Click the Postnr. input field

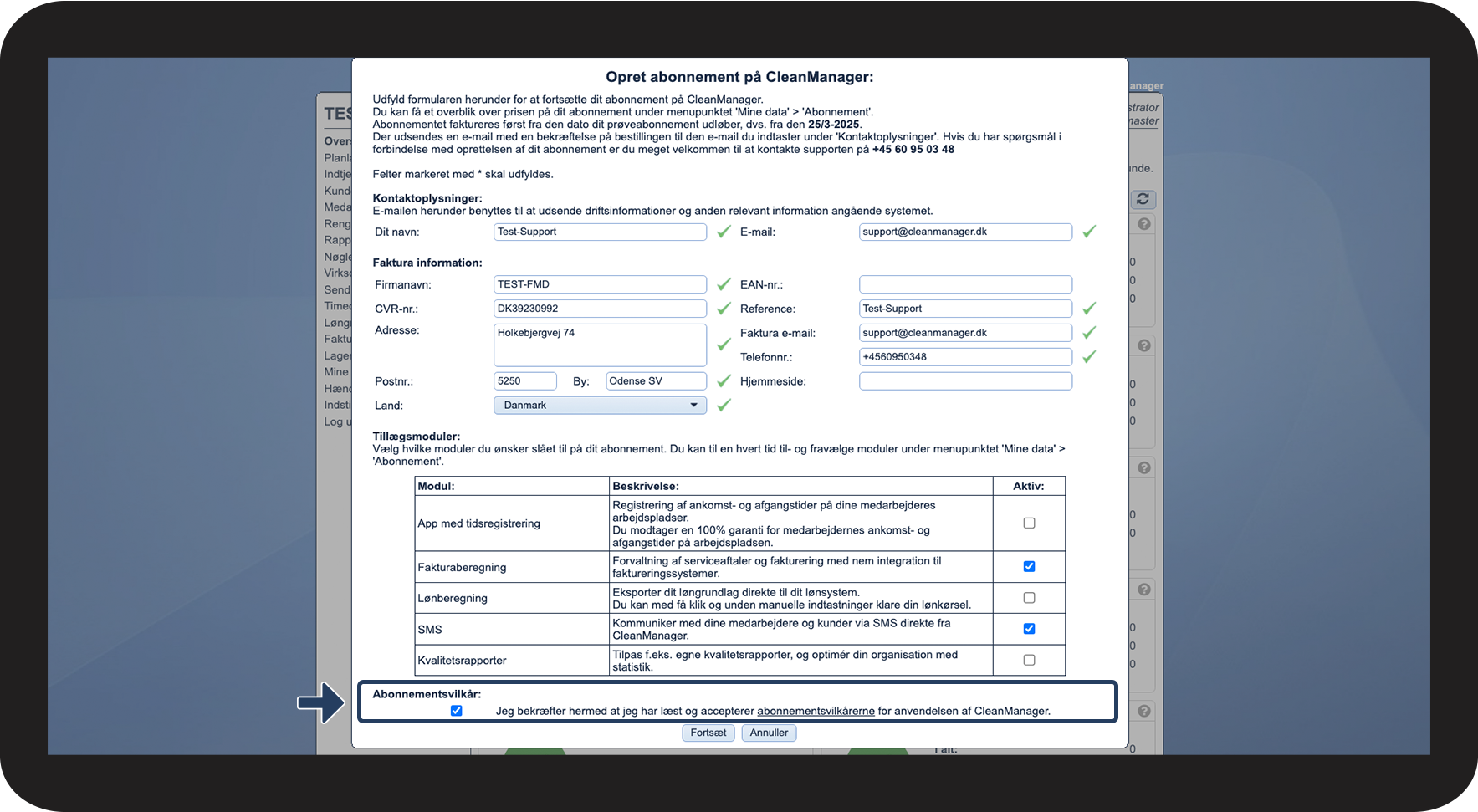coord(525,380)
